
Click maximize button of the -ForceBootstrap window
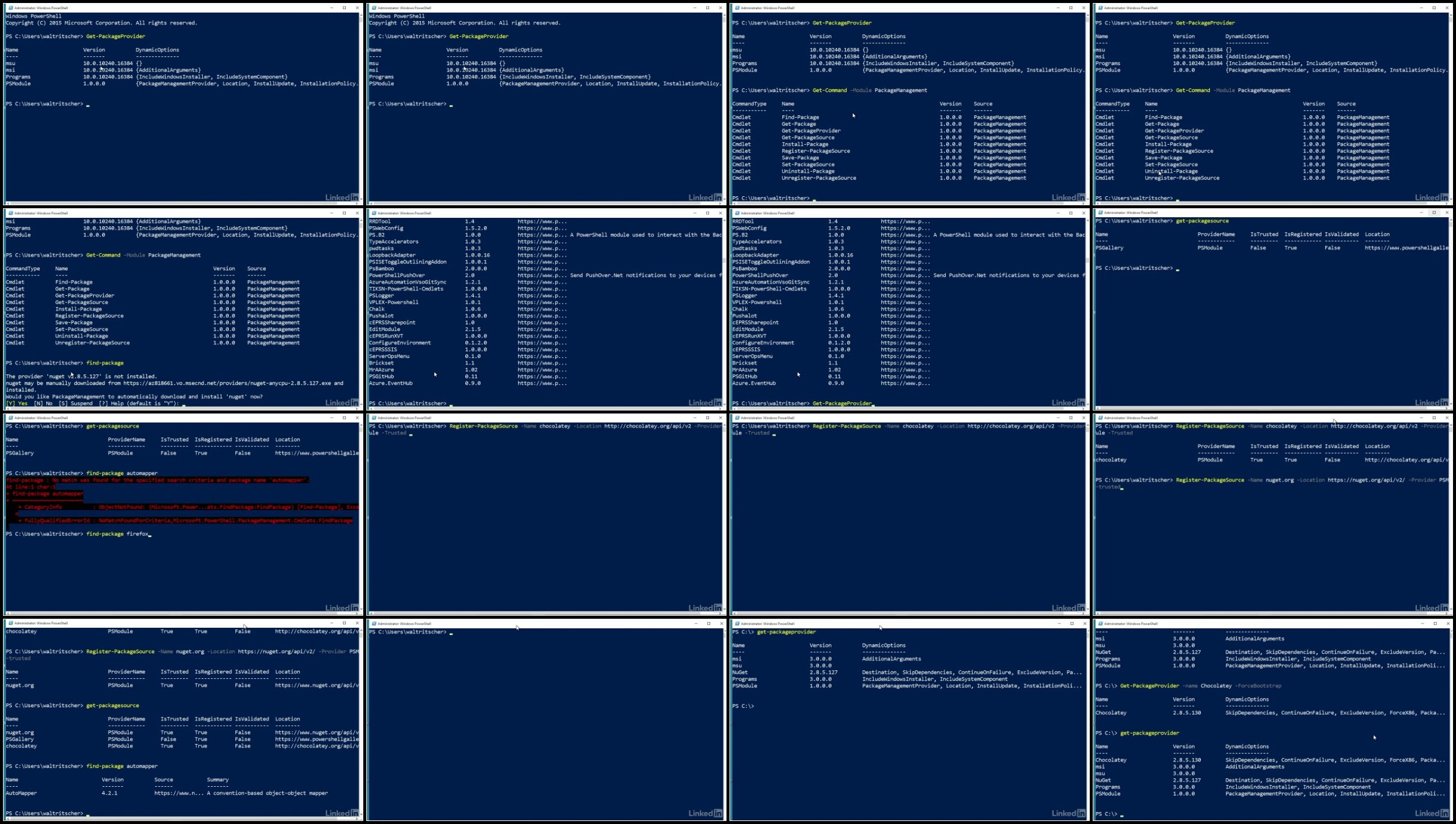[1434, 624]
